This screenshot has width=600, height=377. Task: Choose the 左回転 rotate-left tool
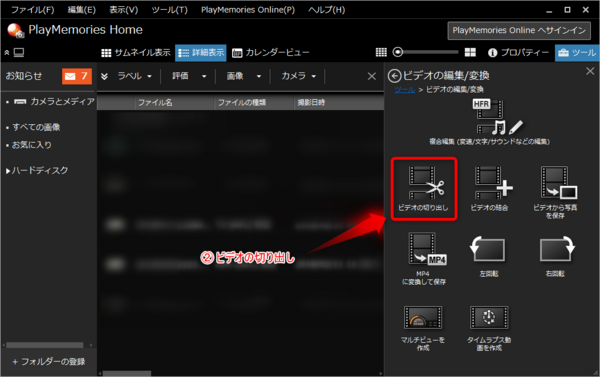point(489,256)
